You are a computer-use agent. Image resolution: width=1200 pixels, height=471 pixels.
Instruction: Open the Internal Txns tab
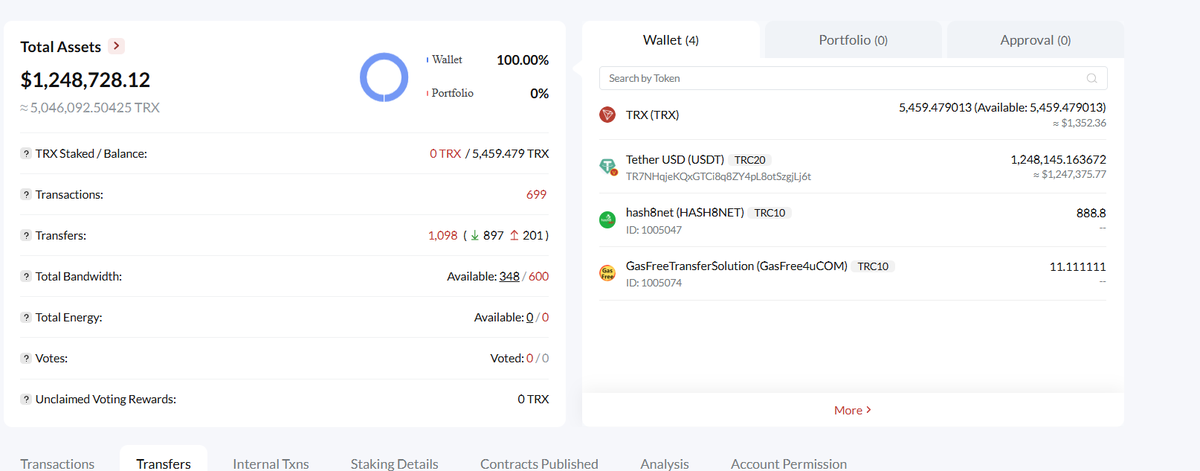pyautogui.click(x=271, y=463)
